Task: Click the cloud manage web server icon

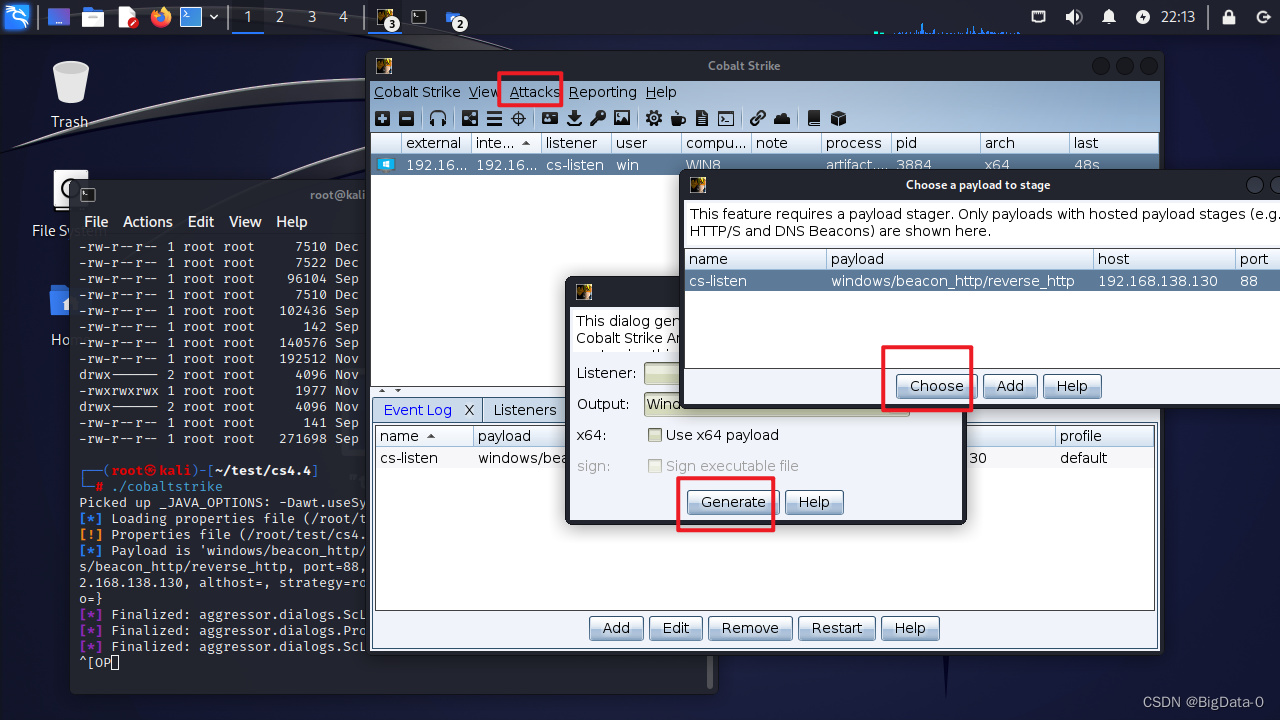Action: [x=782, y=118]
